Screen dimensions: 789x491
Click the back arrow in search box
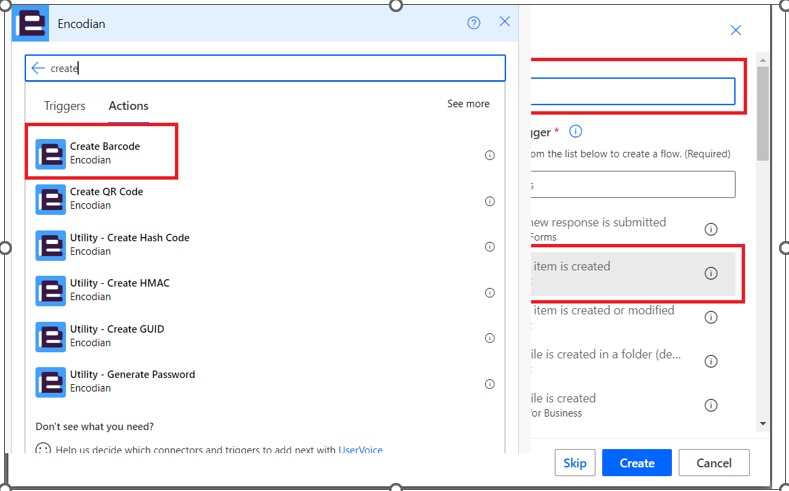point(38,68)
